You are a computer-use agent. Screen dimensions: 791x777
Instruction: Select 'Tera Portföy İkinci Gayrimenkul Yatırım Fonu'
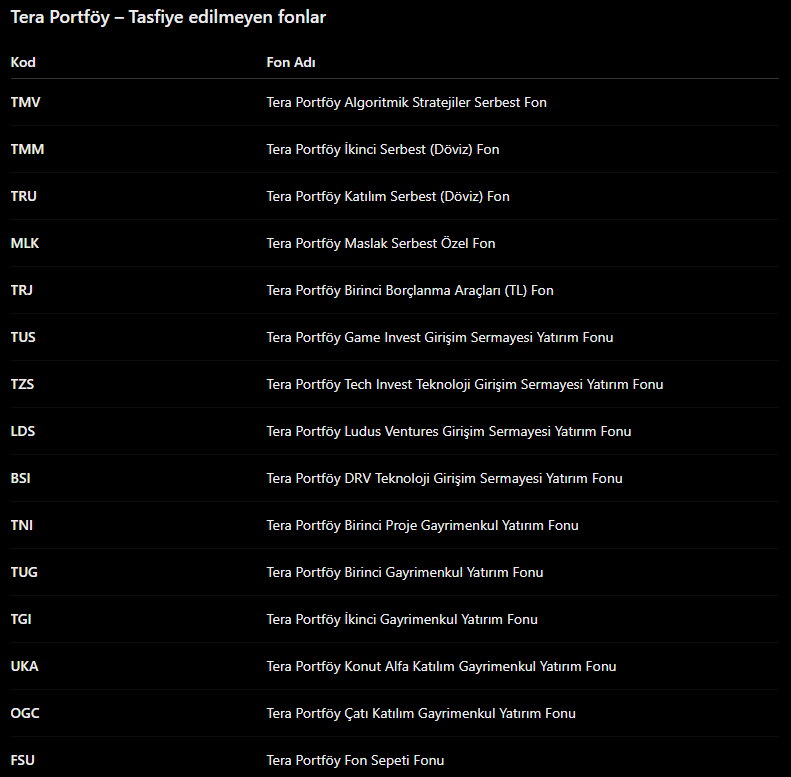(402, 619)
